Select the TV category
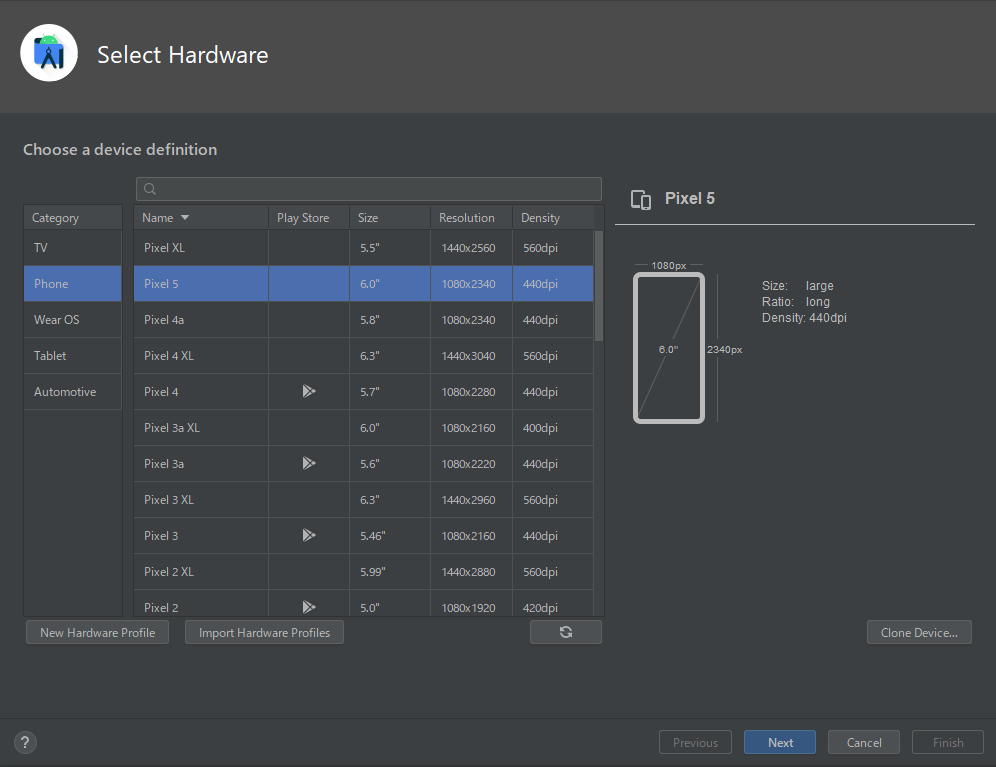The height and width of the screenshot is (767, 996). tap(41, 248)
